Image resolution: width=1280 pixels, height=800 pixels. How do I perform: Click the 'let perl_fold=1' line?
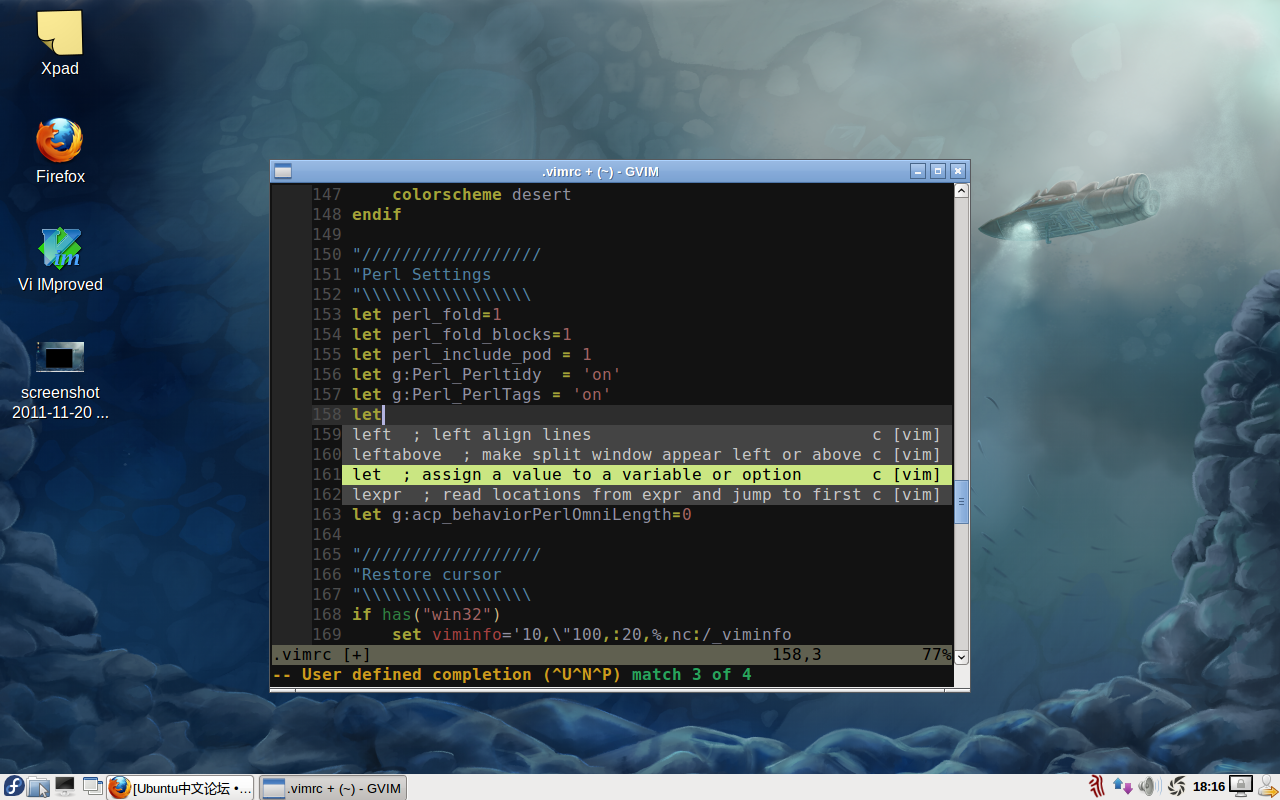[427, 314]
